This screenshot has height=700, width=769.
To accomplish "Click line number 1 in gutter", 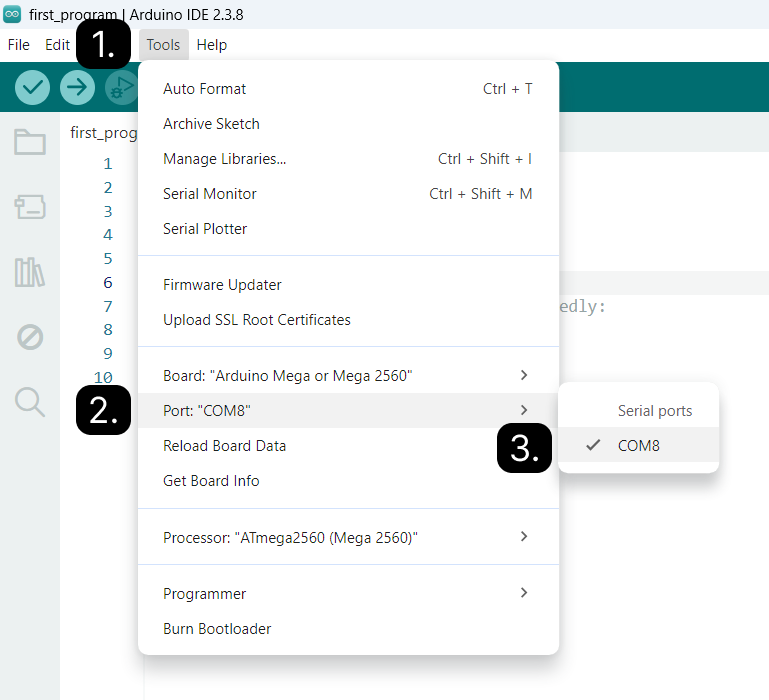I will 108,163.
